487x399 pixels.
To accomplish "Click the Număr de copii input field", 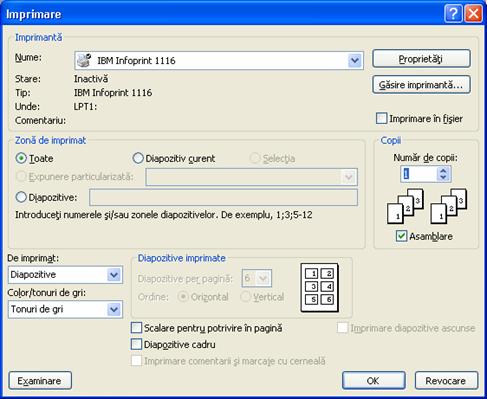I will click(419, 174).
